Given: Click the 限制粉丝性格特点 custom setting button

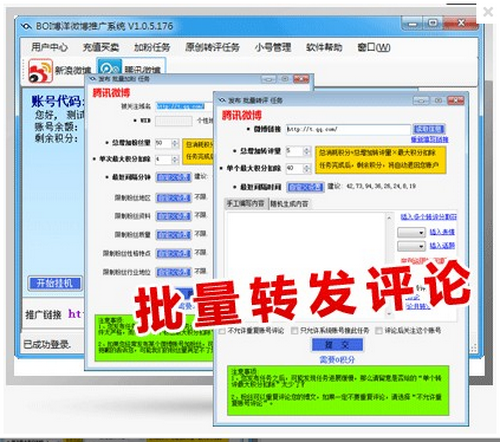Looking at the screenshot, I should click(174, 254).
